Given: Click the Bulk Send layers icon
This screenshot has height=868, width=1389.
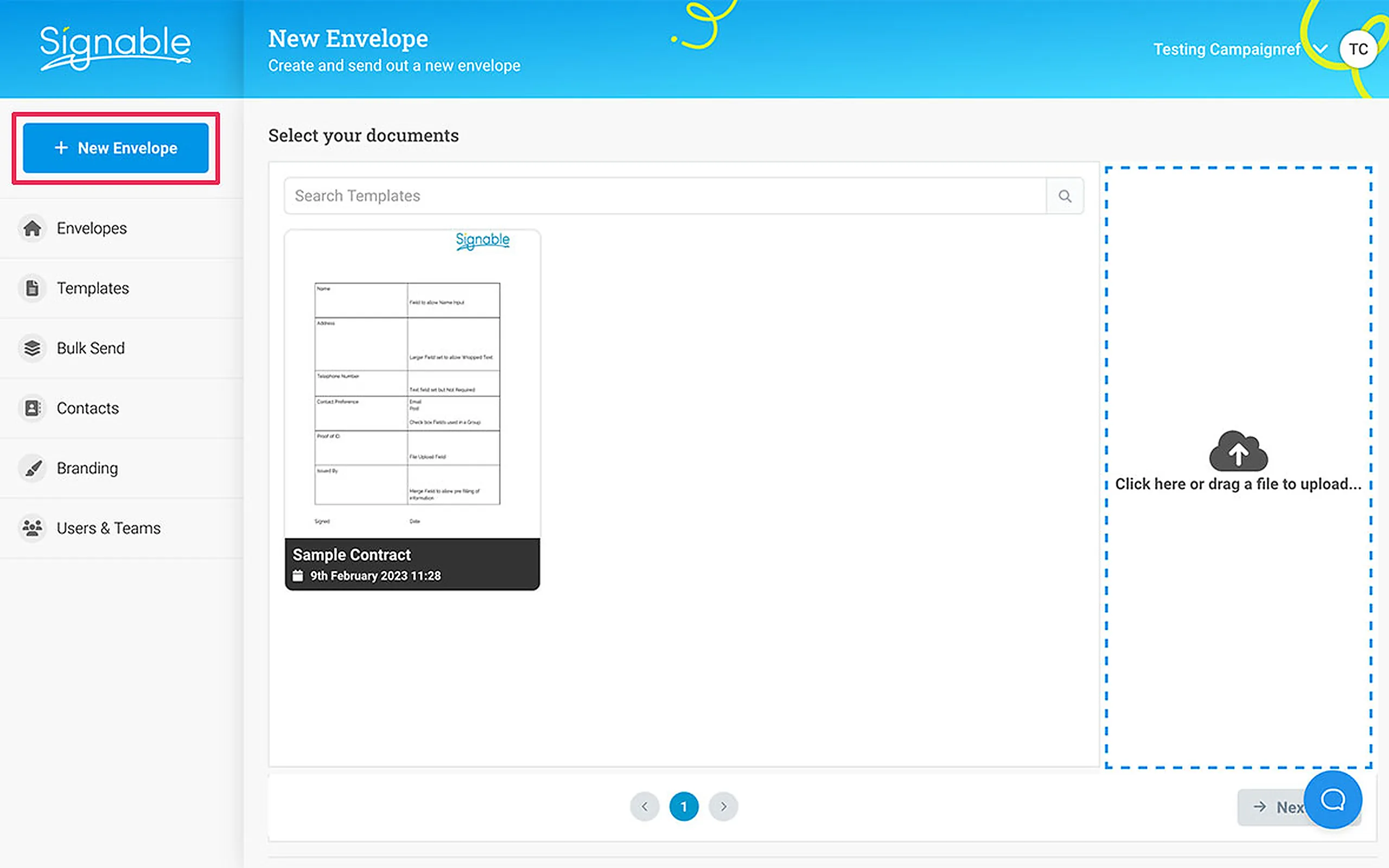Looking at the screenshot, I should (x=32, y=348).
